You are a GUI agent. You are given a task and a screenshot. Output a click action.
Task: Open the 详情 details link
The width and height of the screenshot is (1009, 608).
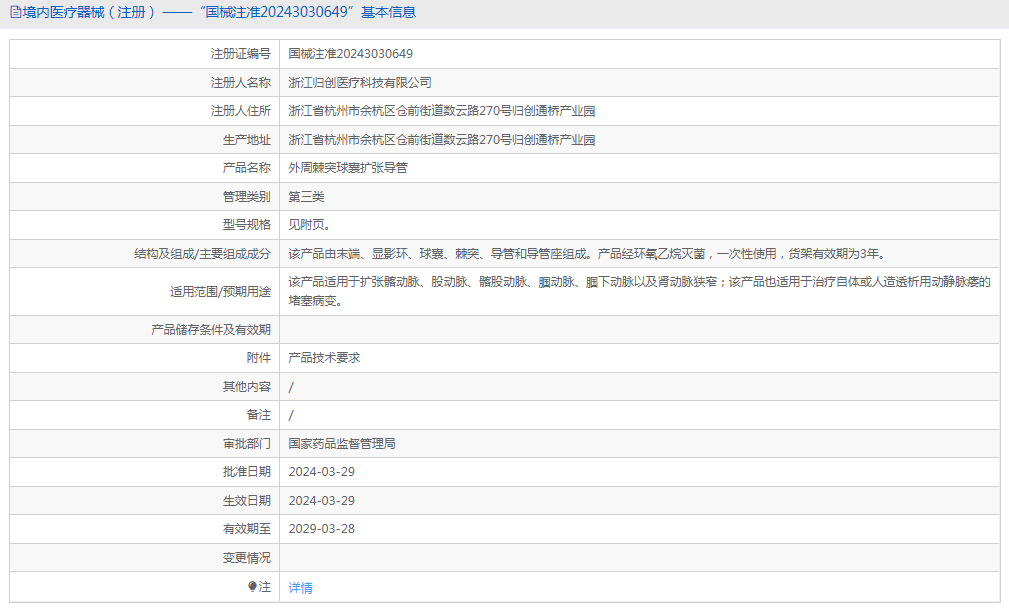pos(301,587)
